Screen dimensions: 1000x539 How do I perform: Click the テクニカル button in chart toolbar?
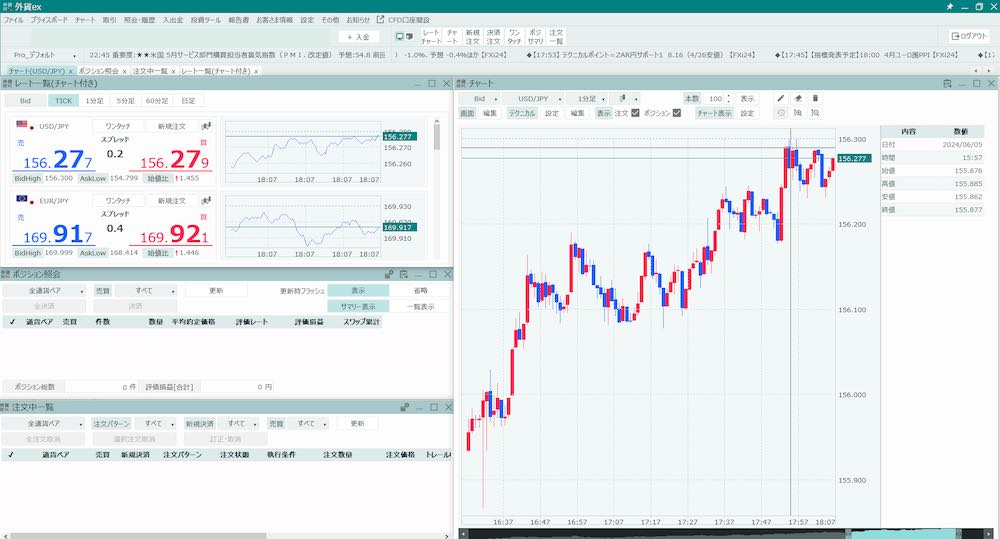coord(522,113)
